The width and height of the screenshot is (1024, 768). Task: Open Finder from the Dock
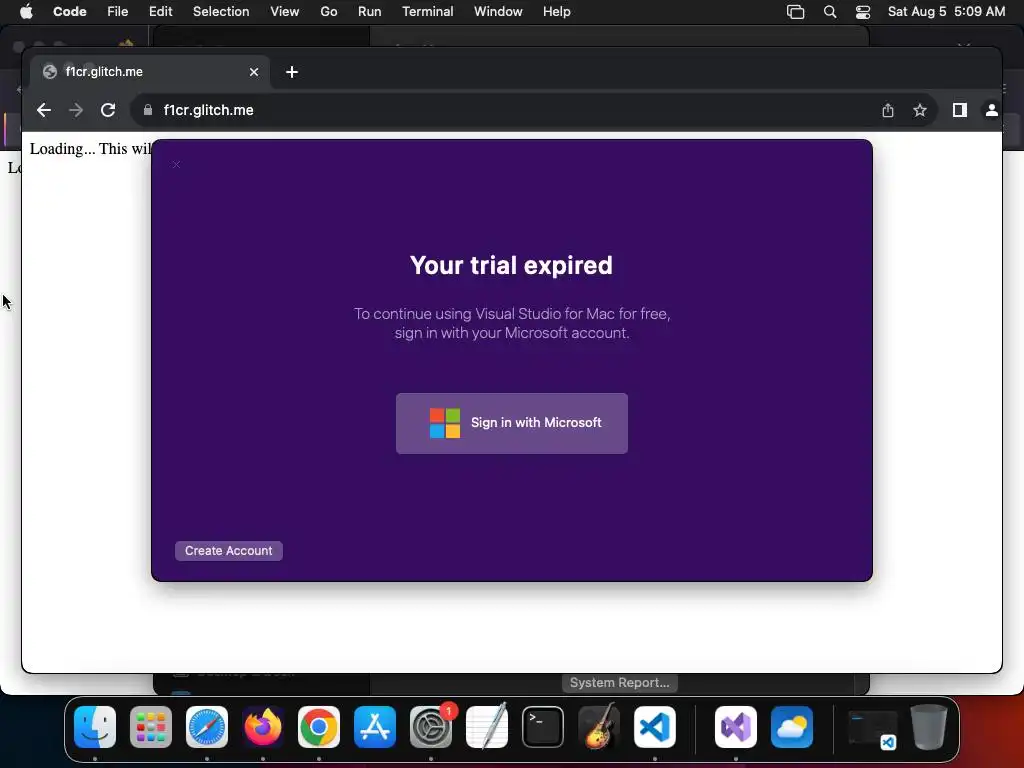[x=95, y=727]
